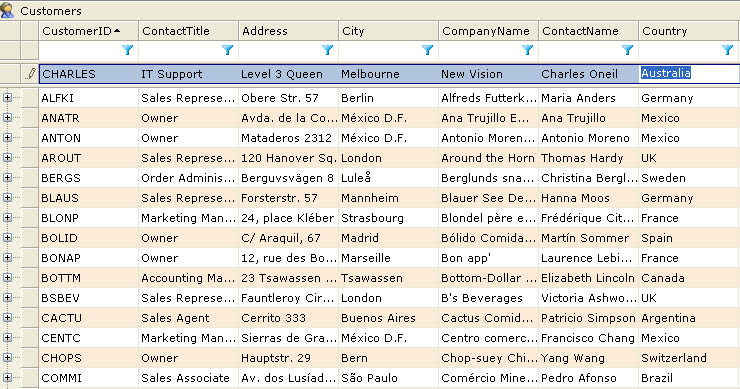Click the CustomerID filter row field
The width and height of the screenshot is (740, 389).
click(x=89, y=51)
